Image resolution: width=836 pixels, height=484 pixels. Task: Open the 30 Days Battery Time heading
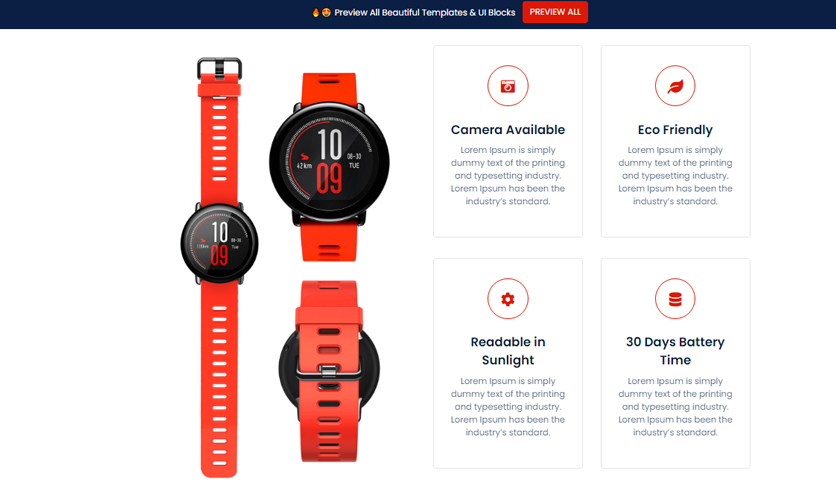pos(675,351)
